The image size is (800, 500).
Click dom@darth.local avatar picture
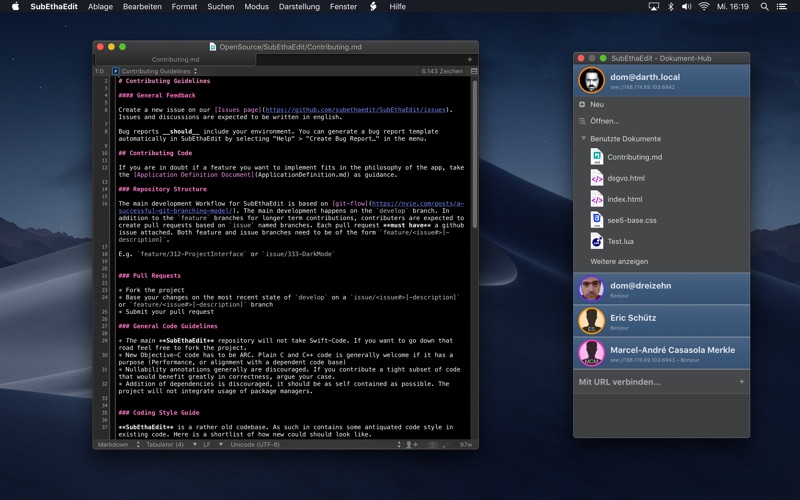591,80
